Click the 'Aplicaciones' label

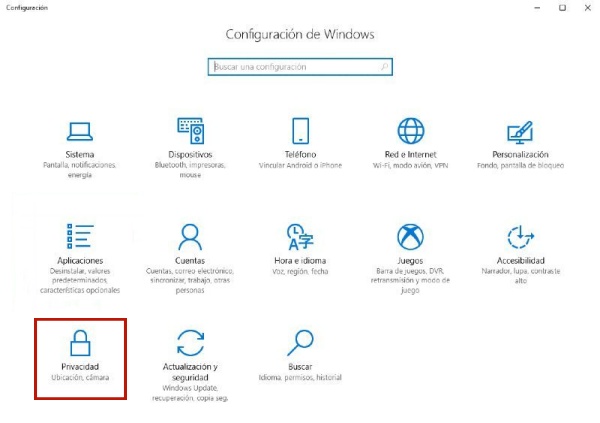coord(80,261)
